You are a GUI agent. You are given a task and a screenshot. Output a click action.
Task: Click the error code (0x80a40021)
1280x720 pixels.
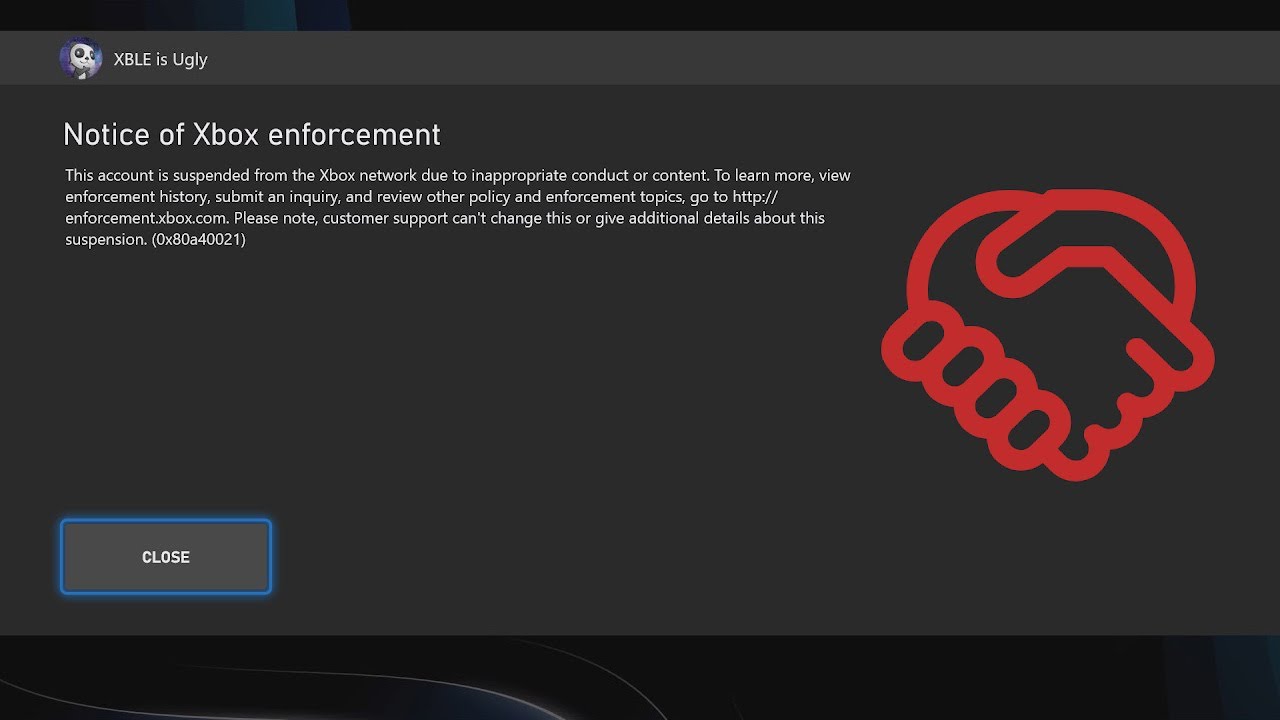click(x=198, y=239)
